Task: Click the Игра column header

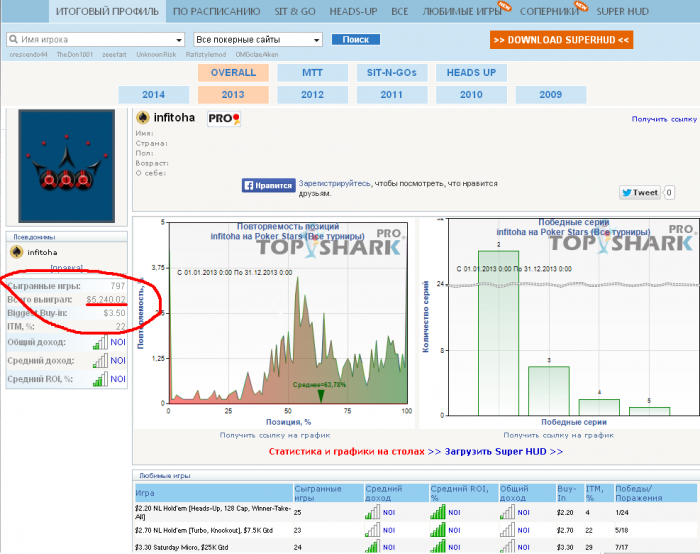Action: [214, 493]
